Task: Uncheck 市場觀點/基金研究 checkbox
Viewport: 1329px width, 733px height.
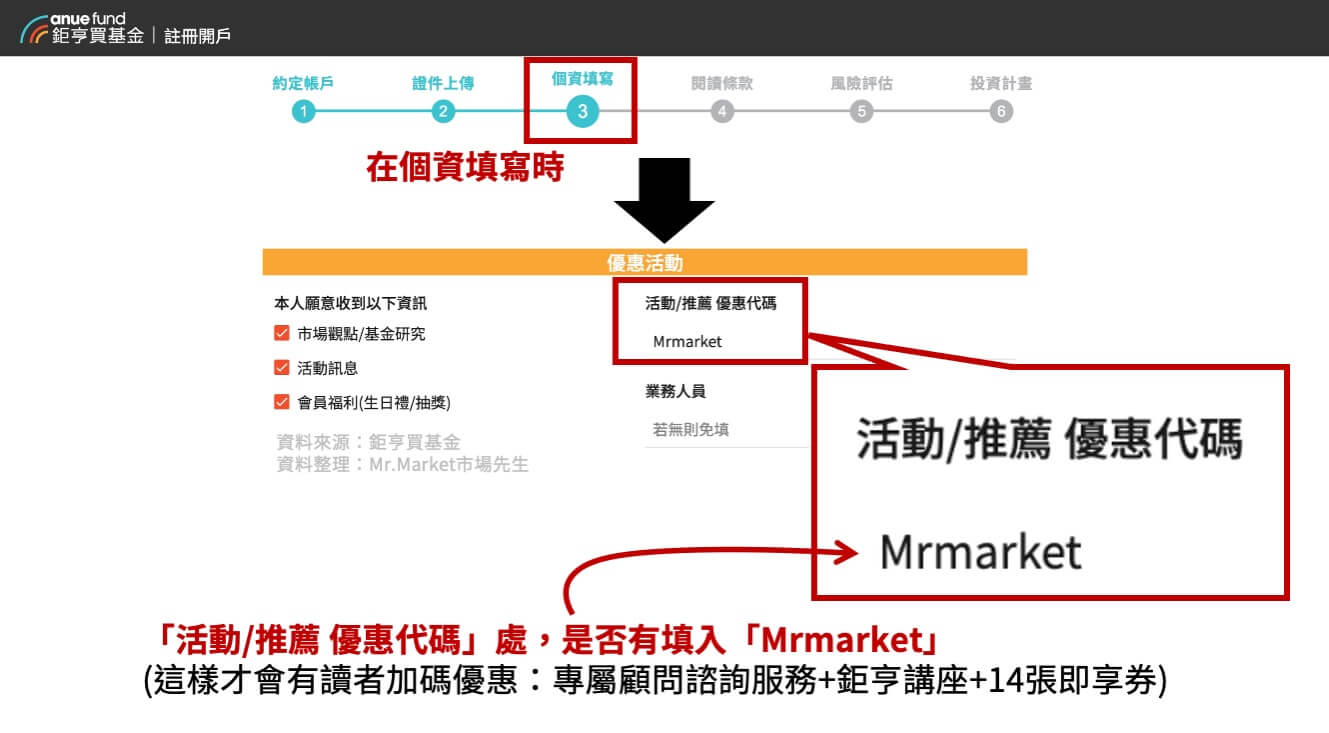Action: pos(282,334)
